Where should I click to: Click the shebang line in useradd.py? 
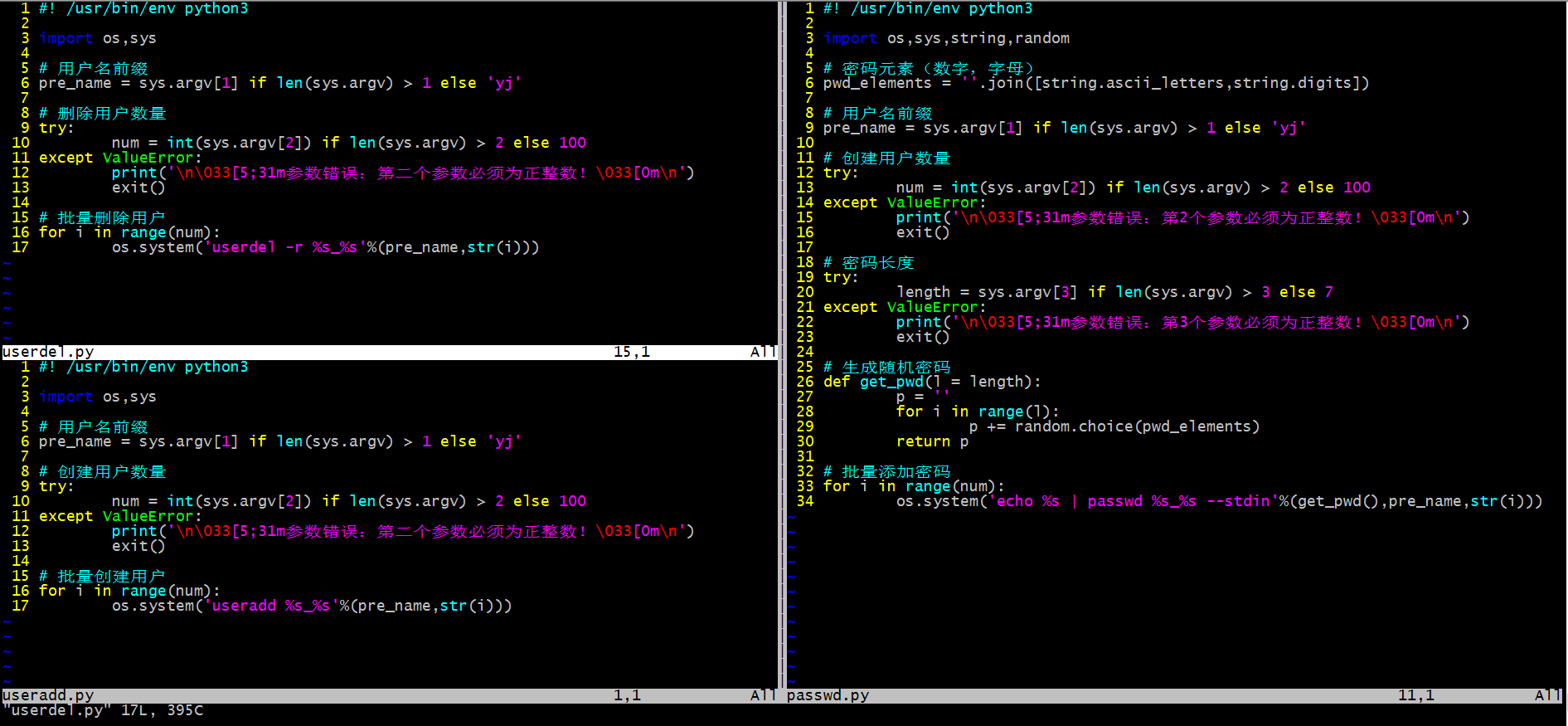[143, 367]
